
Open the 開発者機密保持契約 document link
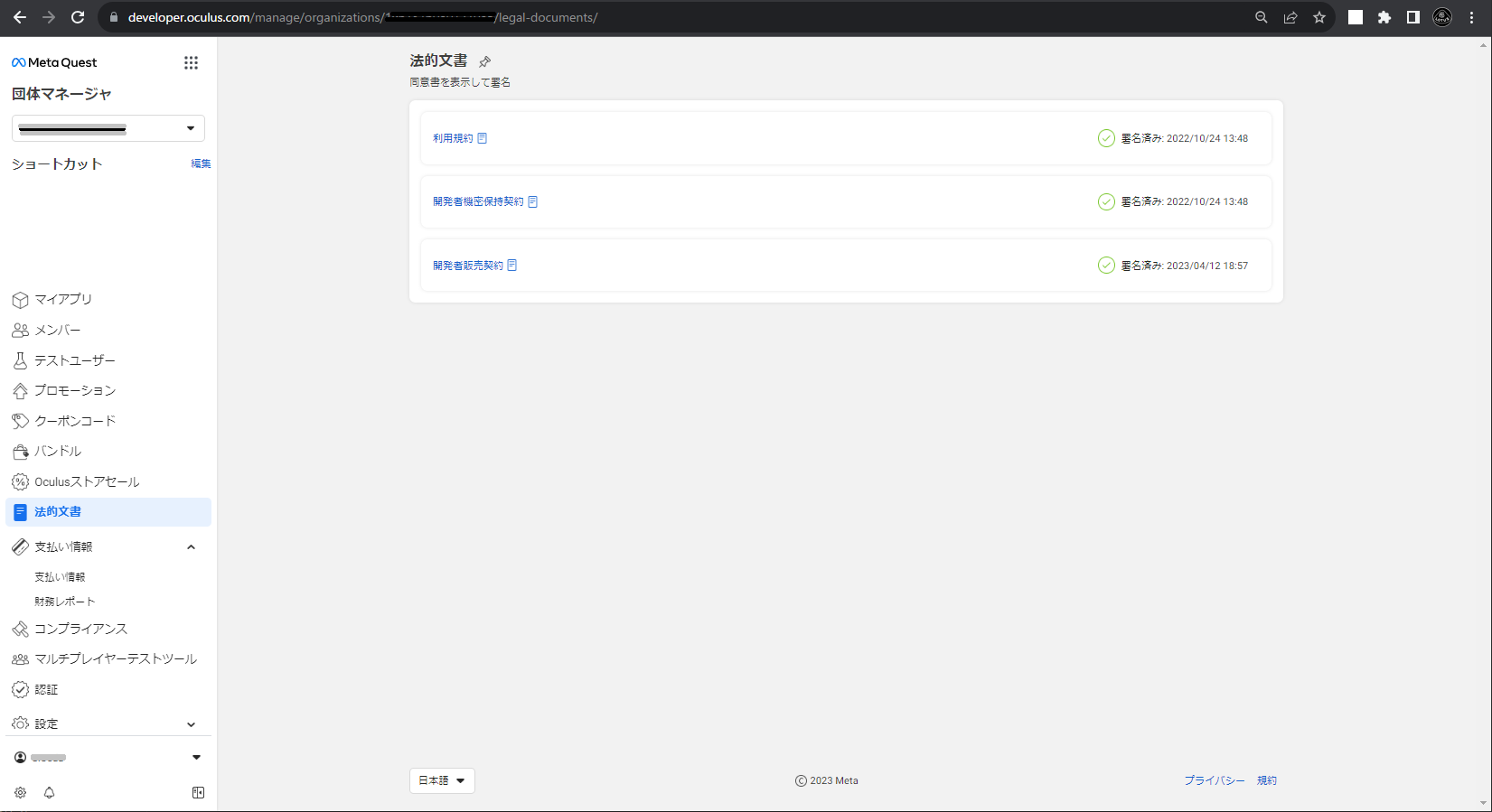pyautogui.click(x=478, y=201)
